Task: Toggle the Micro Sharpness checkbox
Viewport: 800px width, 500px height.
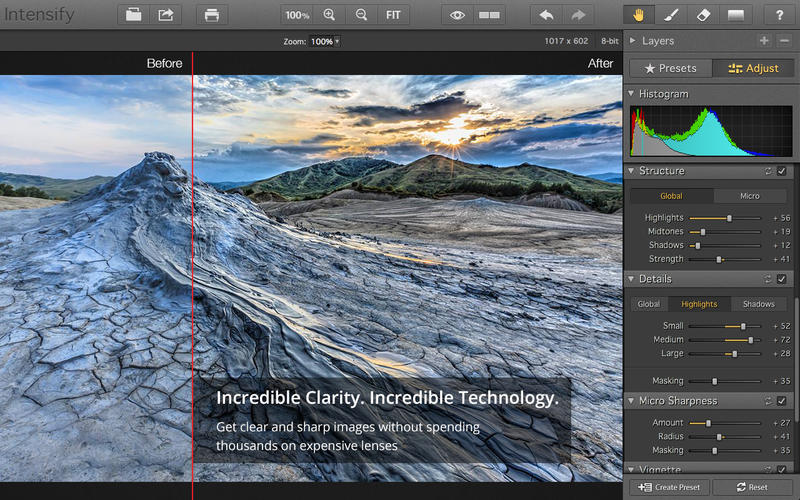Action: (x=782, y=401)
